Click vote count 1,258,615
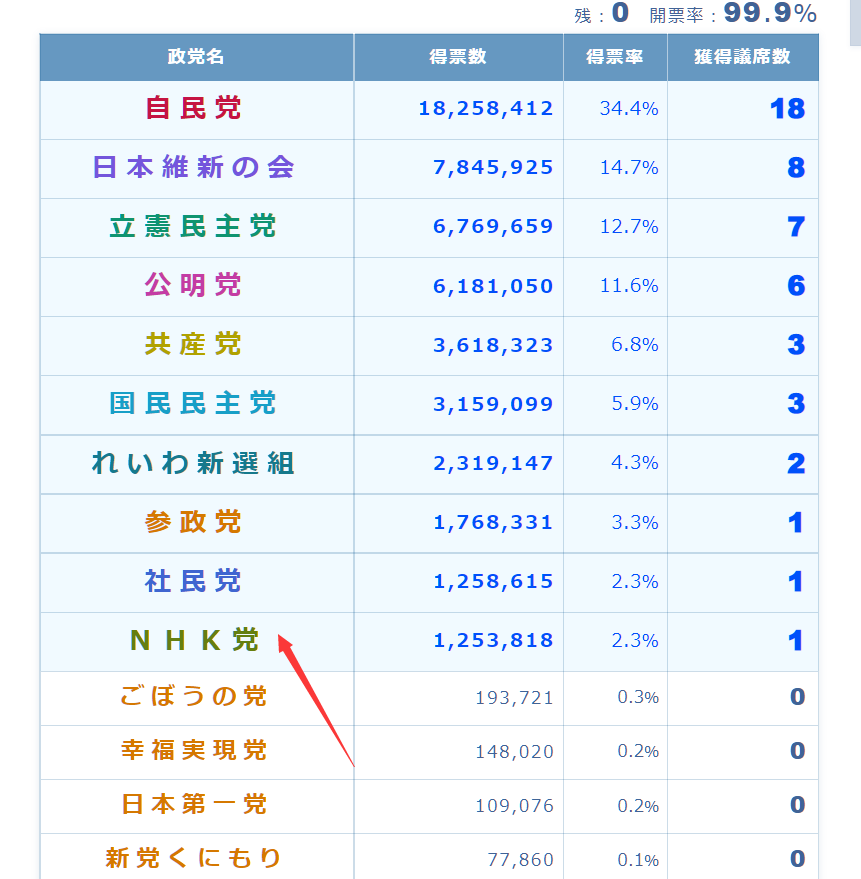 [x=493, y=582]
